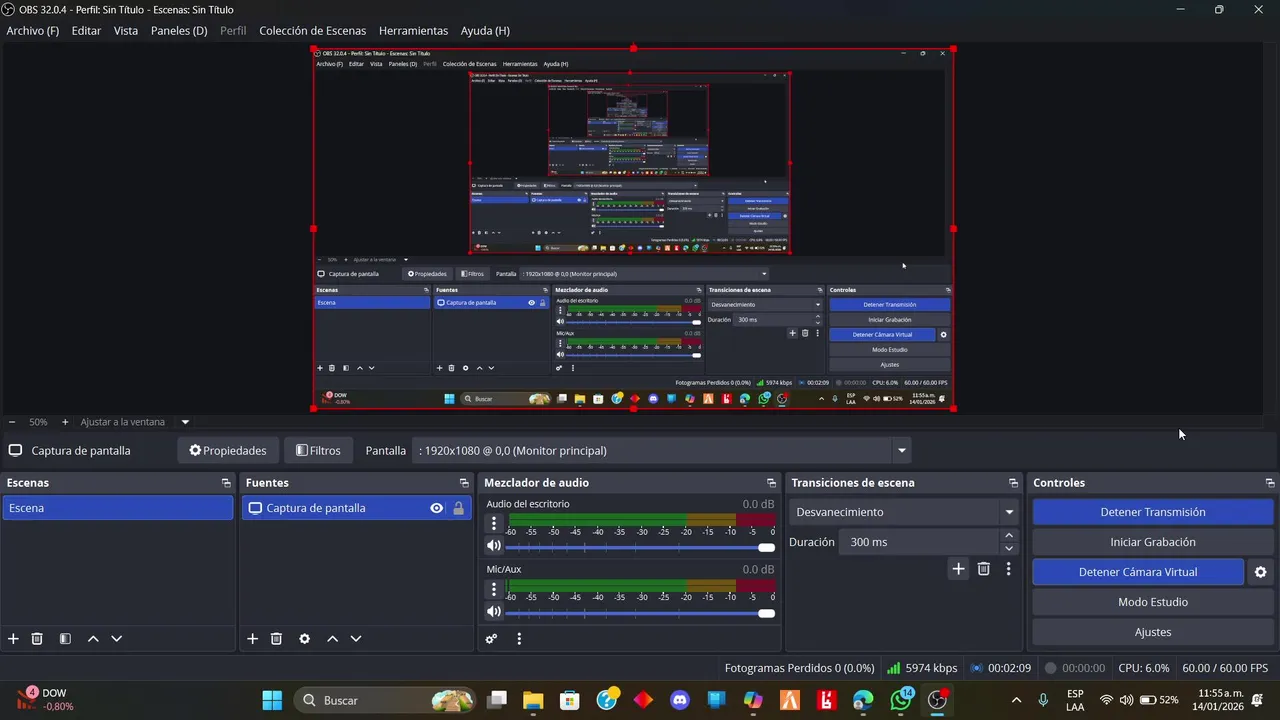This screenshot has width=1280, height=720.
Task: Select Captura de pantalla source row
Action: coord(355,508)
